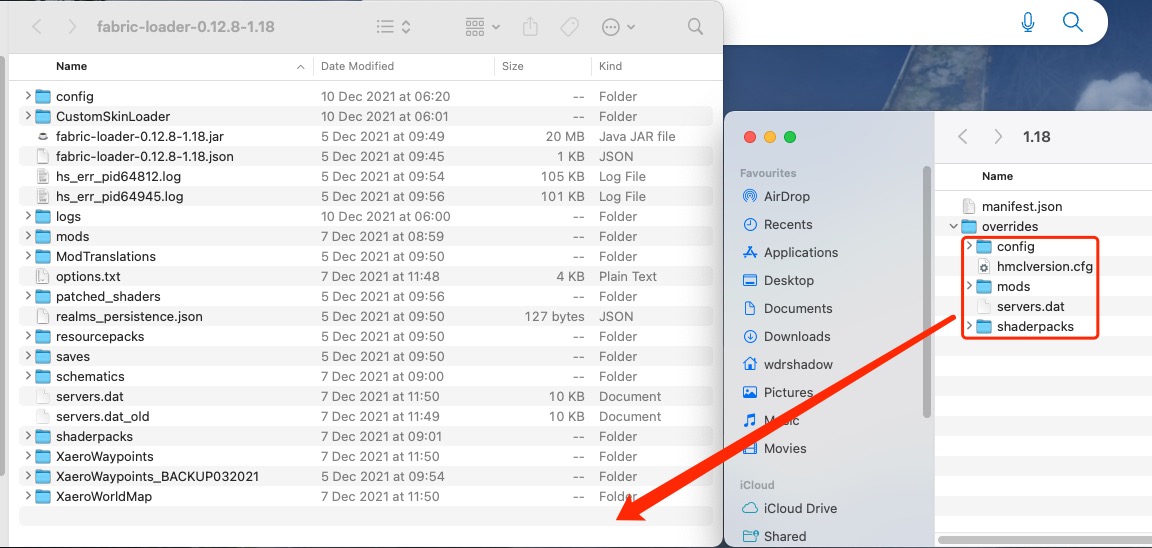1152x548 pixels.
Task: Open the group-by dropdown in toolbar
Action: [x=483, y=27]
